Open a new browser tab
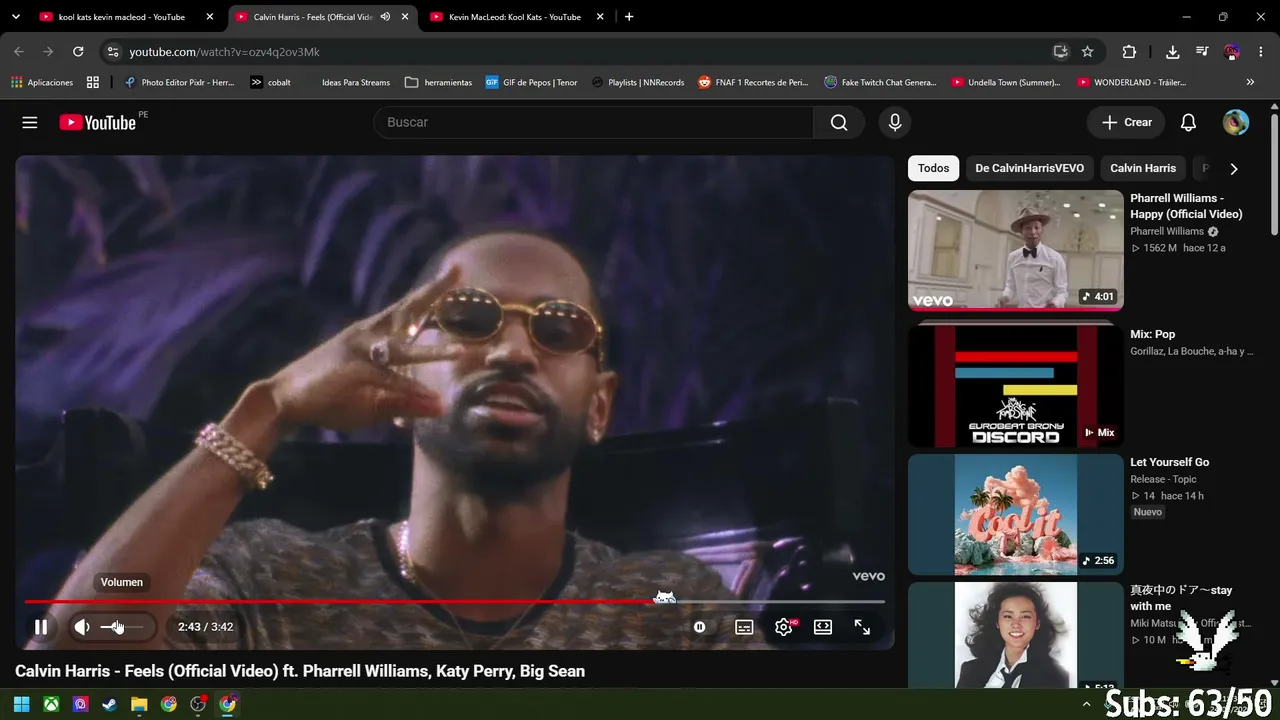This screenshot has width=1280, height=720. [x=629, y=17]
